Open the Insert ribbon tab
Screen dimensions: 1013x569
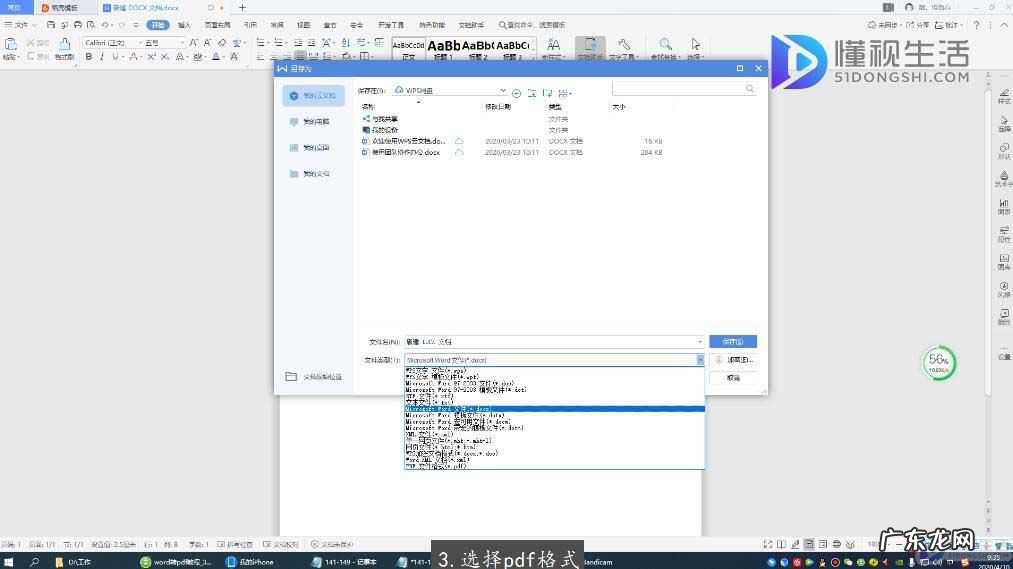click(x=185, y=25)
